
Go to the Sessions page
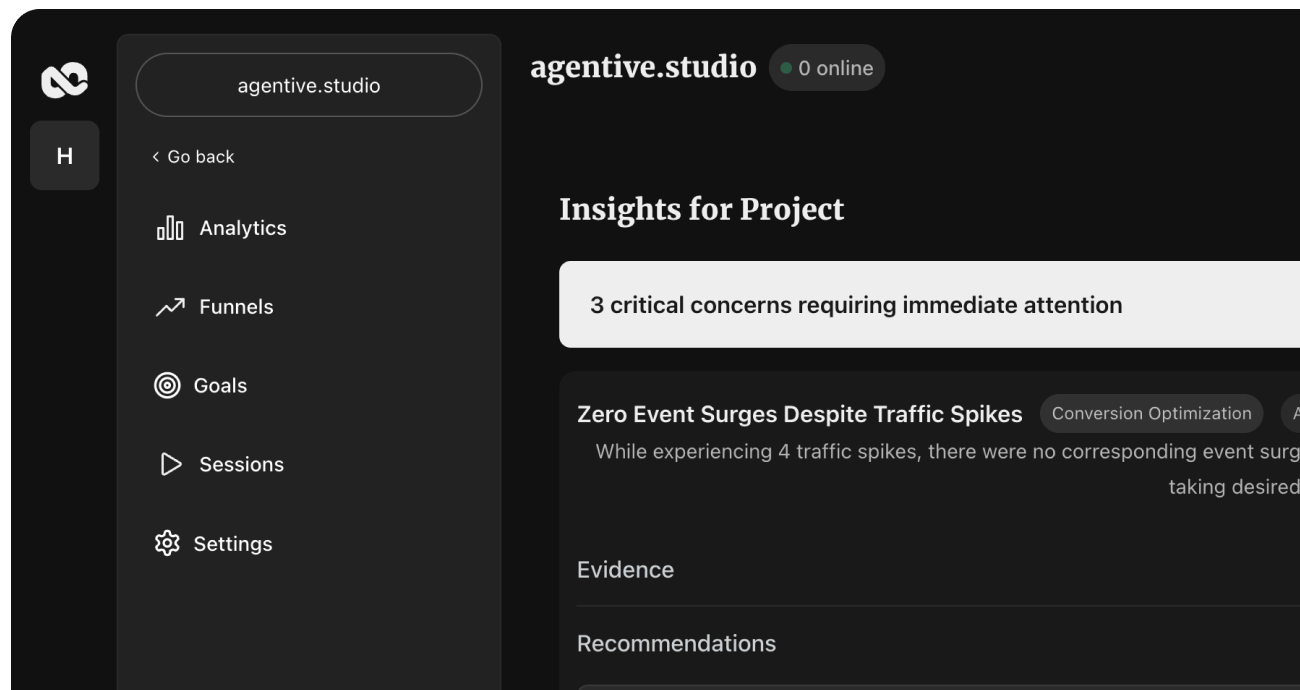(x=241, y=464)
